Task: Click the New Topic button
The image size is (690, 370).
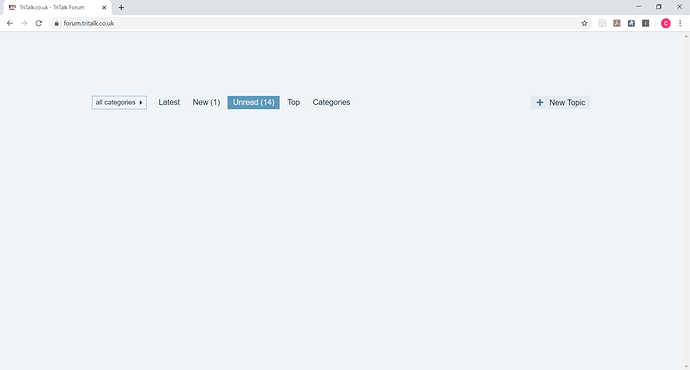Action: coord(560,103)
